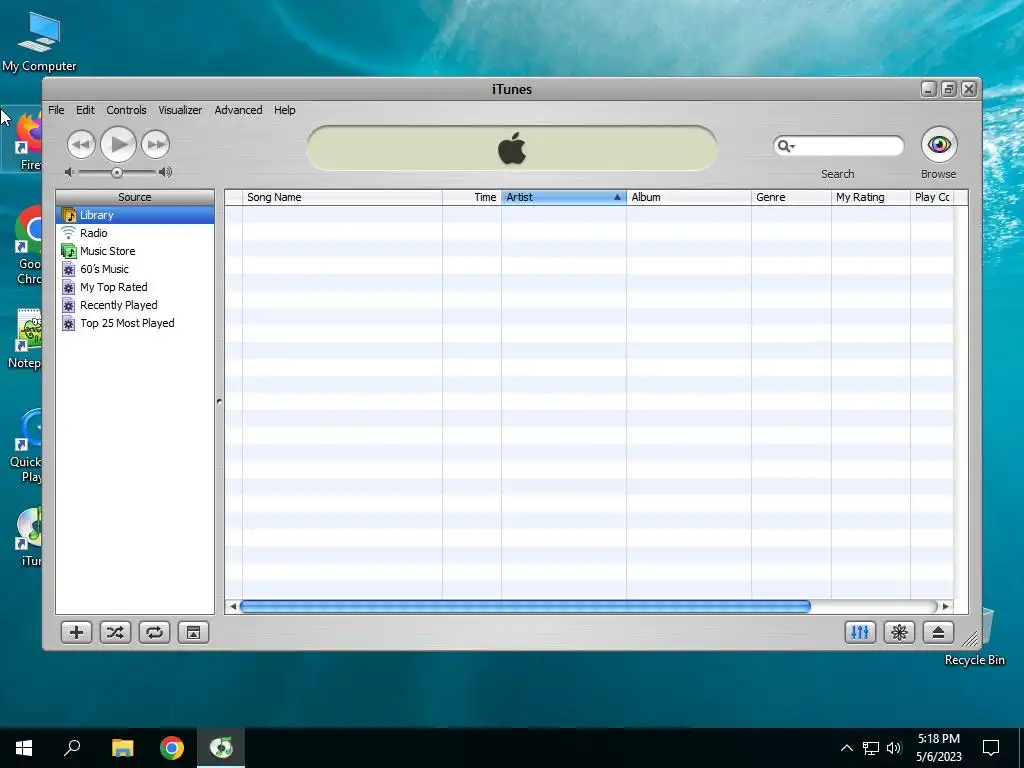This screenshot has width=1024, height=768.
Task: Open the Controls menu
Action: (126, 110)
